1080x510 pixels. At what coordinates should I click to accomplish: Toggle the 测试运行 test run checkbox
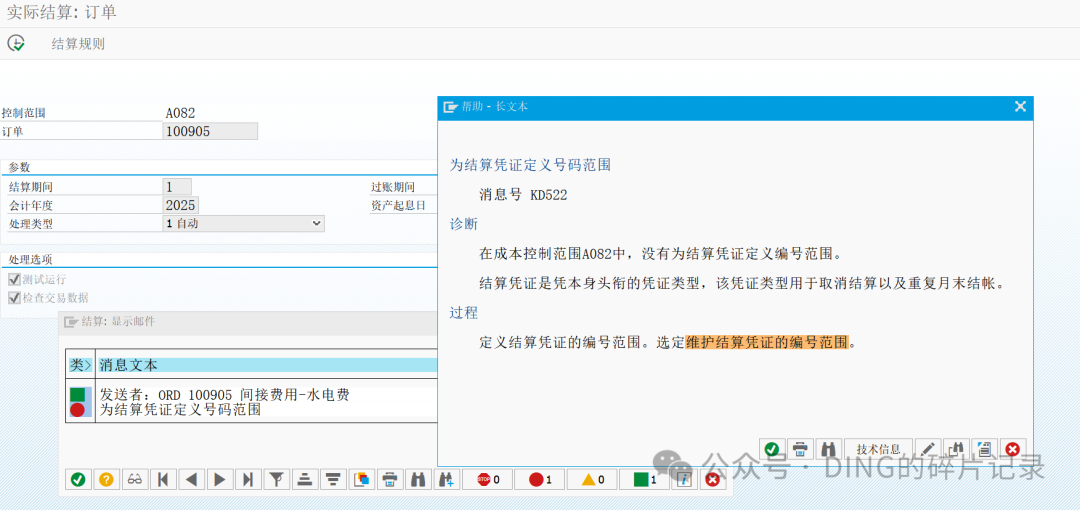pyautogui.click(x=14, y=280)
